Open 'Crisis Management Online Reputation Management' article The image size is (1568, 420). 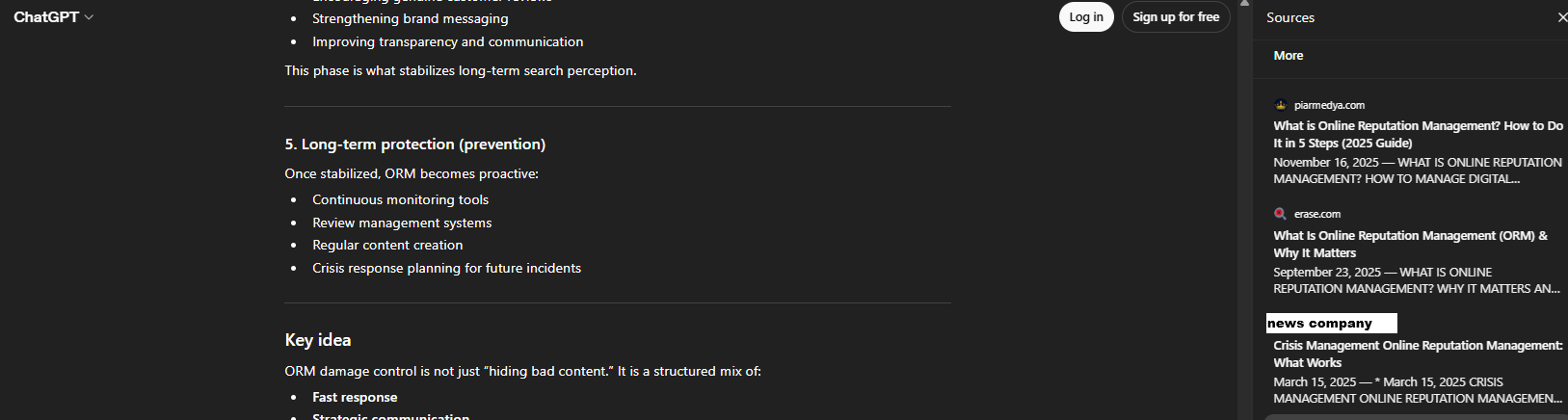1417,354
